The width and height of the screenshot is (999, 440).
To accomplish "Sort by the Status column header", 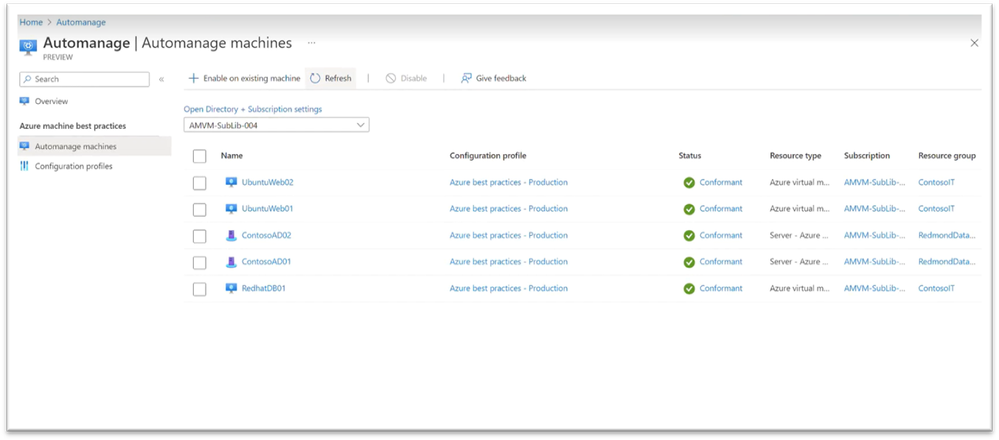I will [690, 156].
